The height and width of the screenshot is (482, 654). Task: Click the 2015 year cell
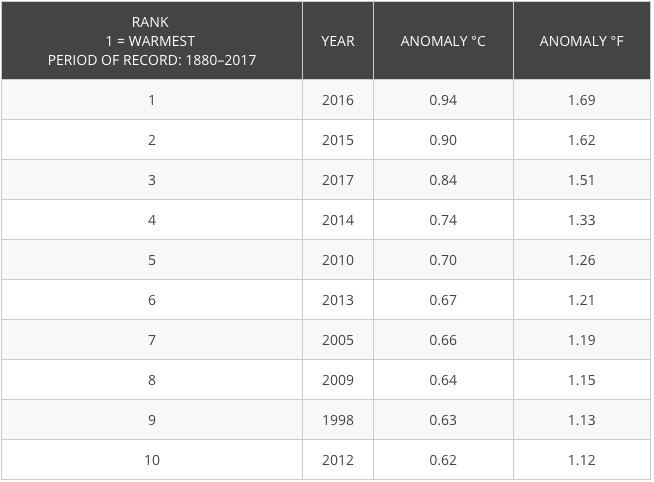pyautogui.click(x=338, y=140)
